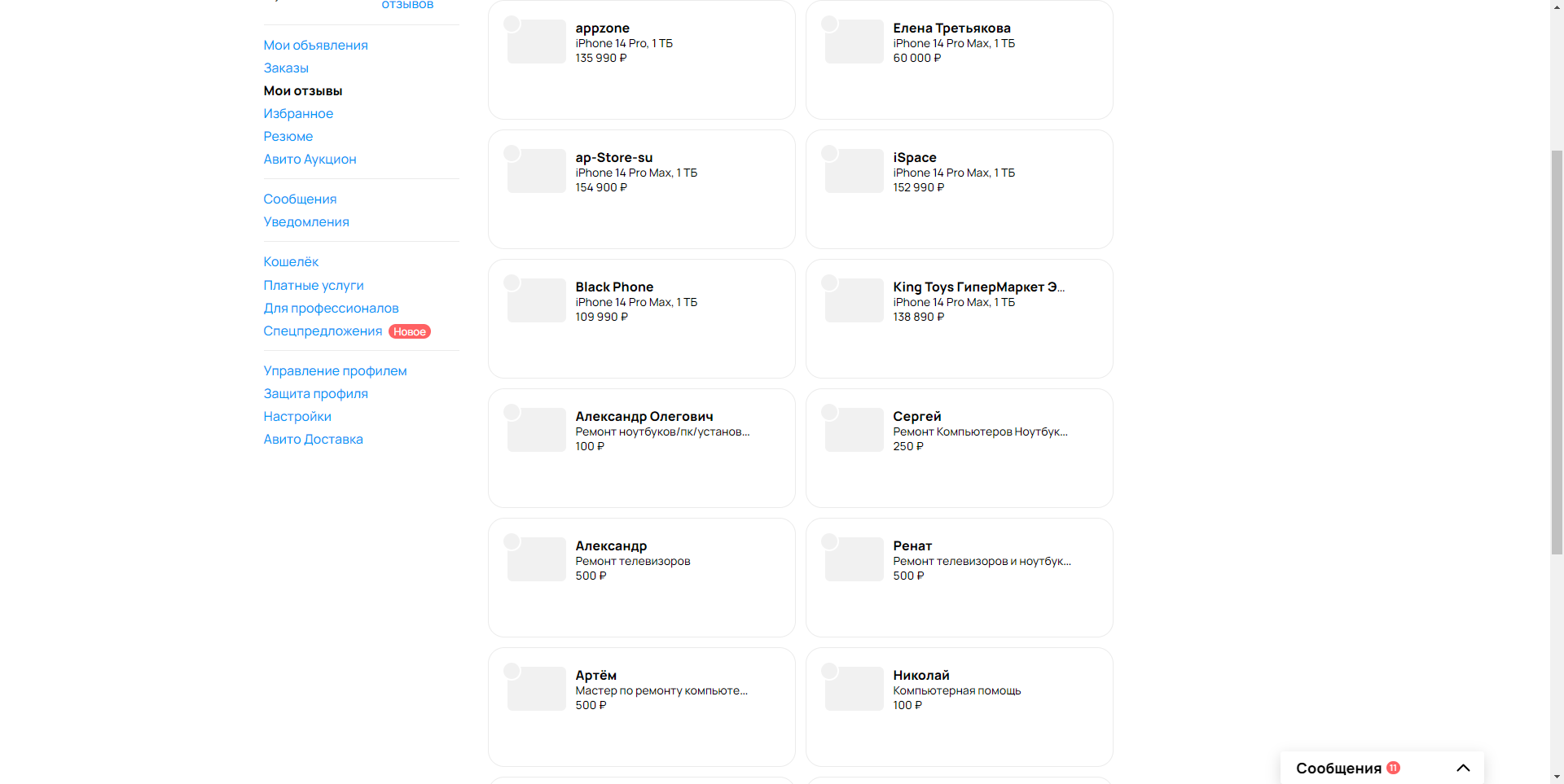
Task: Open Защита профиля settings
Action: pos(315,394)
